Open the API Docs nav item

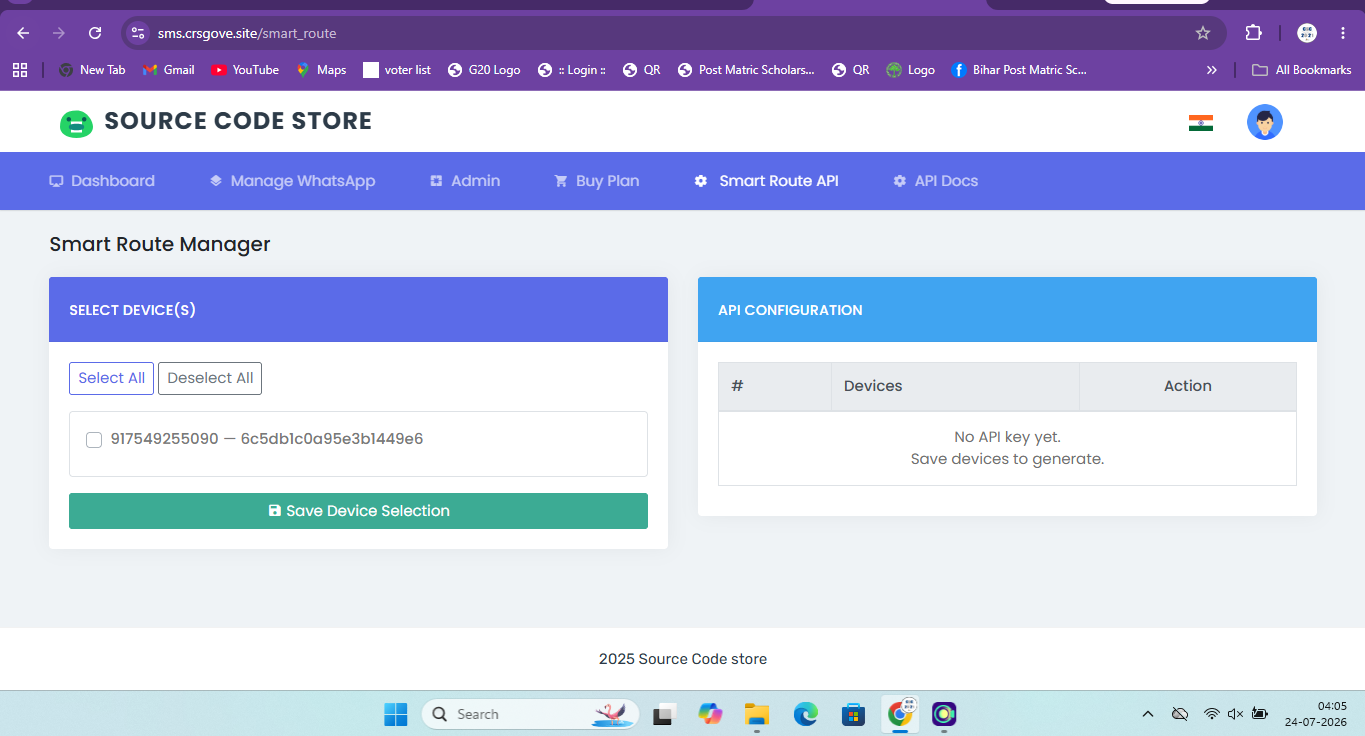936,181
